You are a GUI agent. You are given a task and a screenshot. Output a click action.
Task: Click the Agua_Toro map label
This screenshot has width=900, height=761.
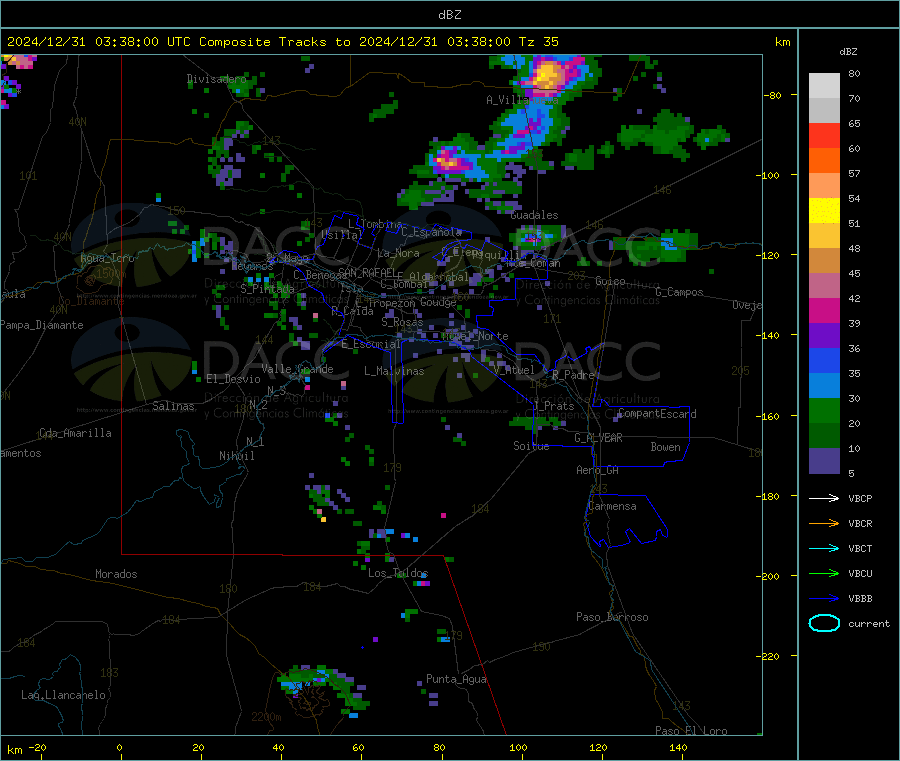click(x=107, y=258)
